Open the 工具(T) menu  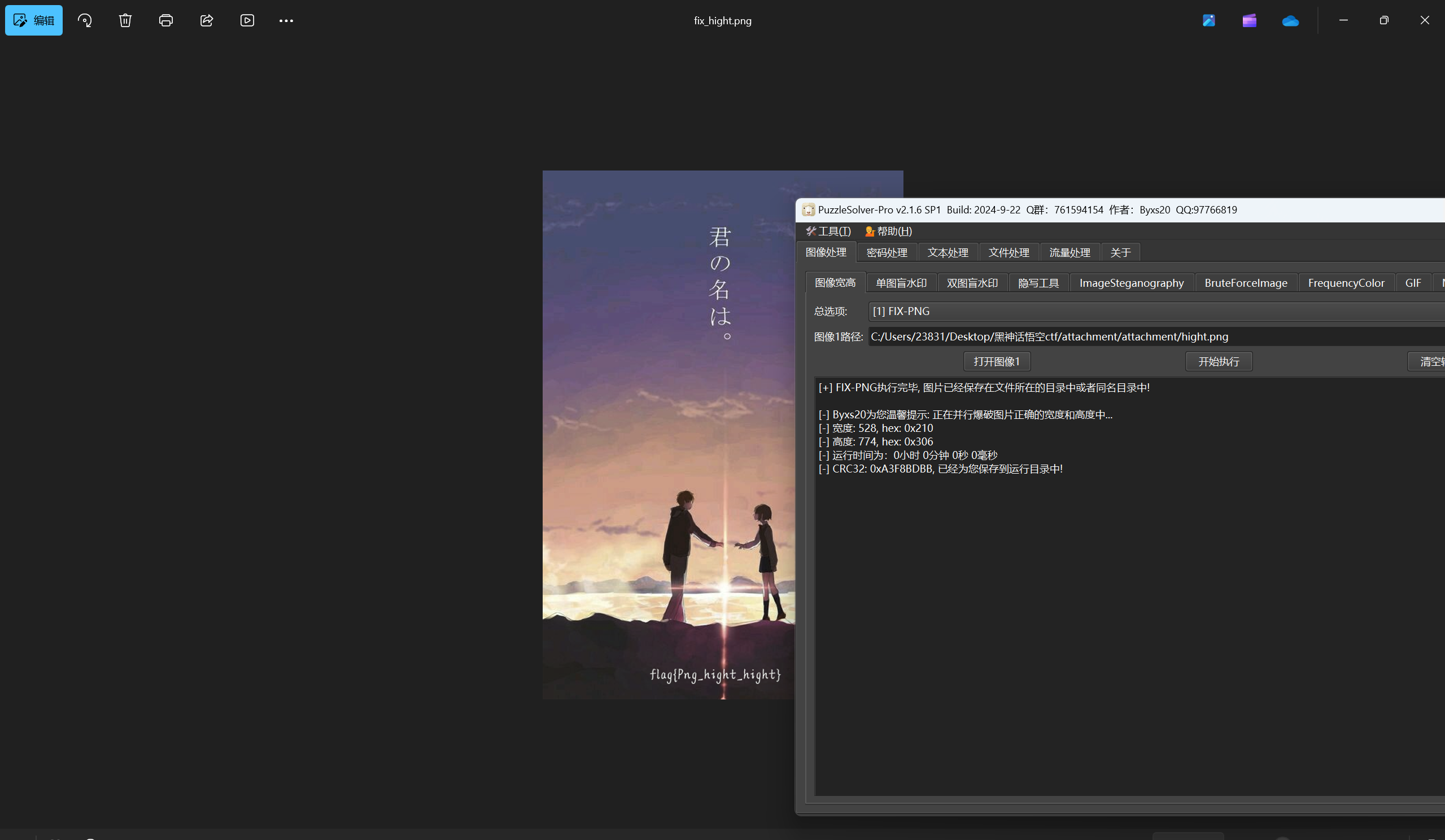coord(828,231)
